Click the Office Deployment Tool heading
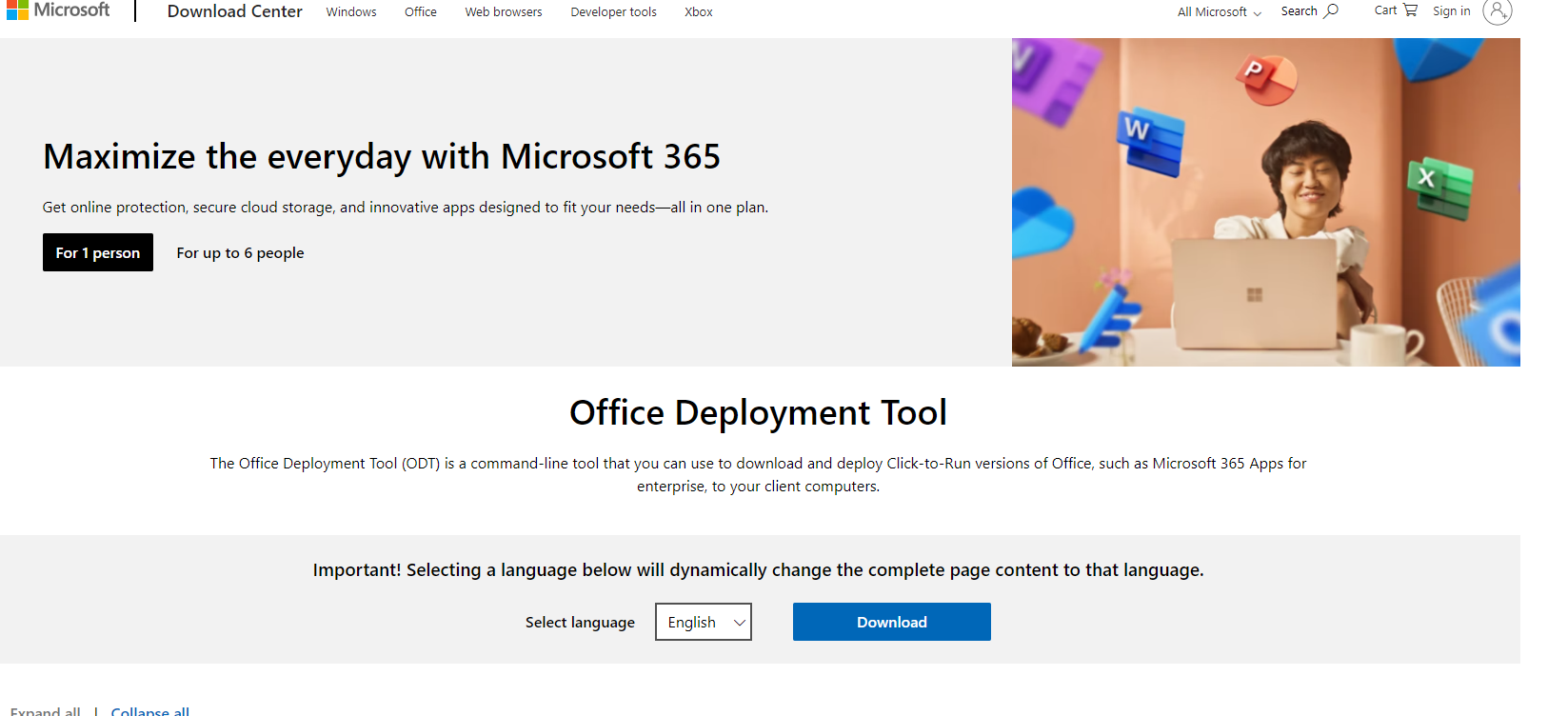Screen dimensions: 1568x716 click(759, 412)
